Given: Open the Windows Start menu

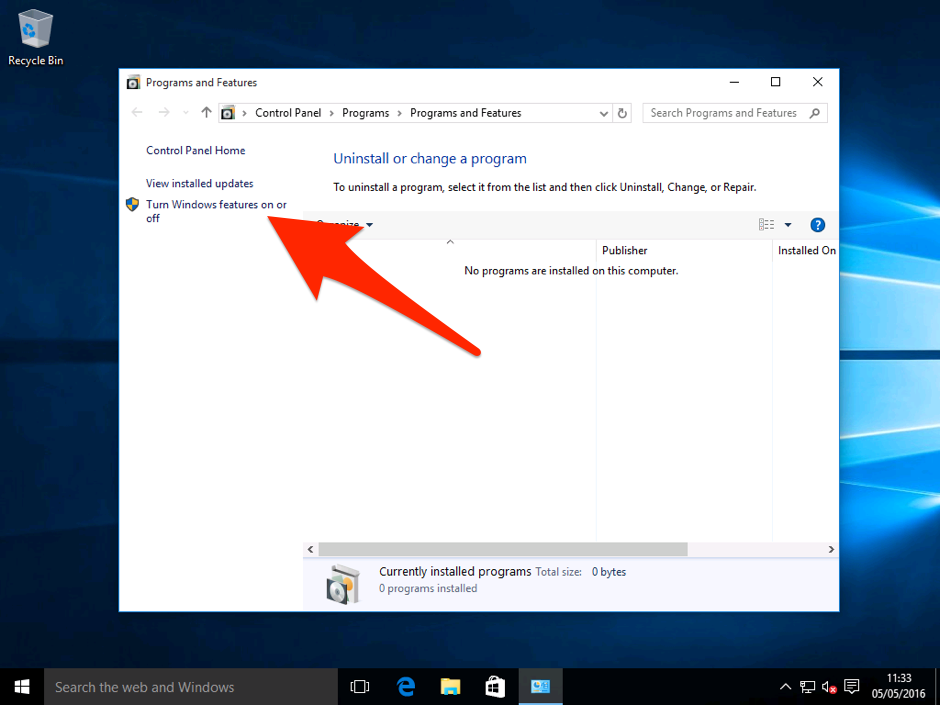Looking at the screenshot, I should pos(22,687).
